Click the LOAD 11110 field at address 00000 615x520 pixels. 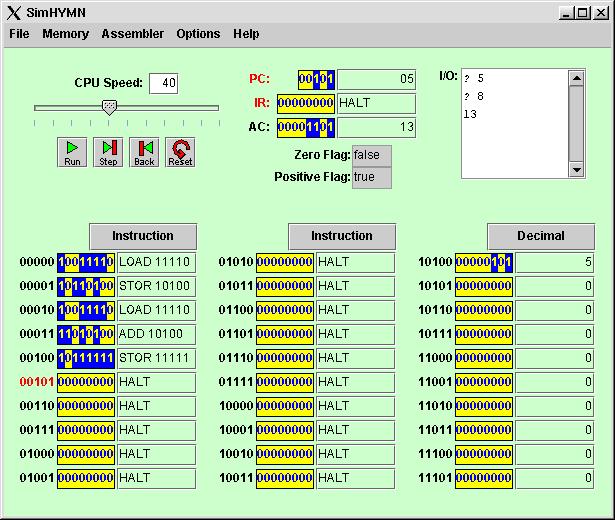(156, 262)
